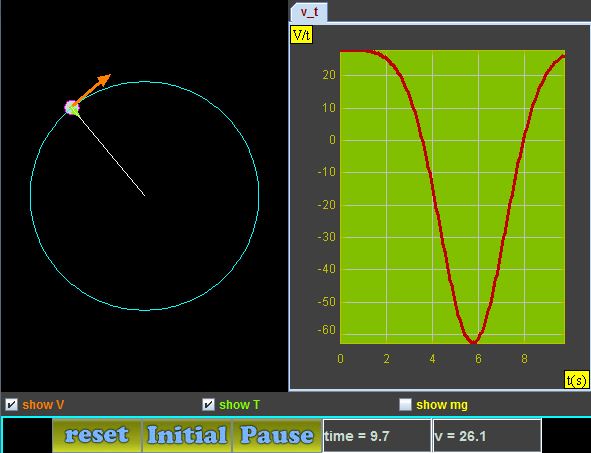
Task: Toggle the show T checkbox
Action: 208,405
